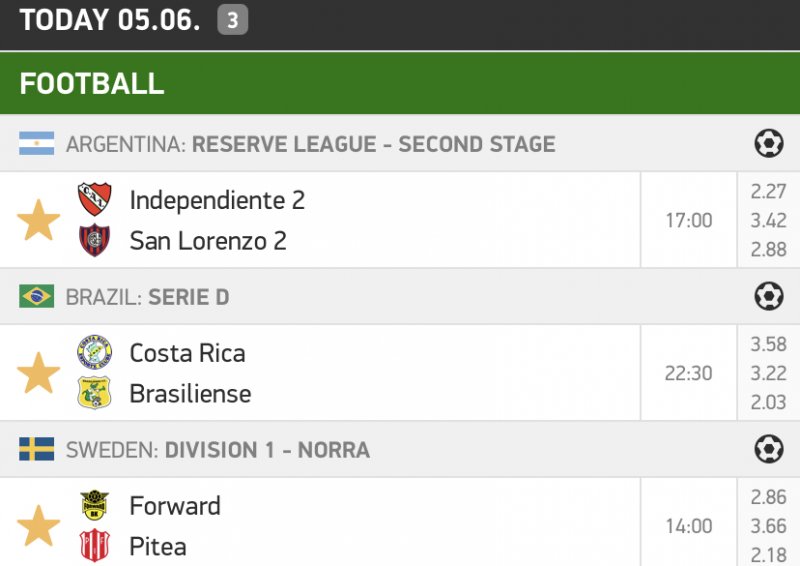This screenshot has width=800, height=566.
Task: Click the Costa Rica club crest
Action: click(x=95, y=353)
